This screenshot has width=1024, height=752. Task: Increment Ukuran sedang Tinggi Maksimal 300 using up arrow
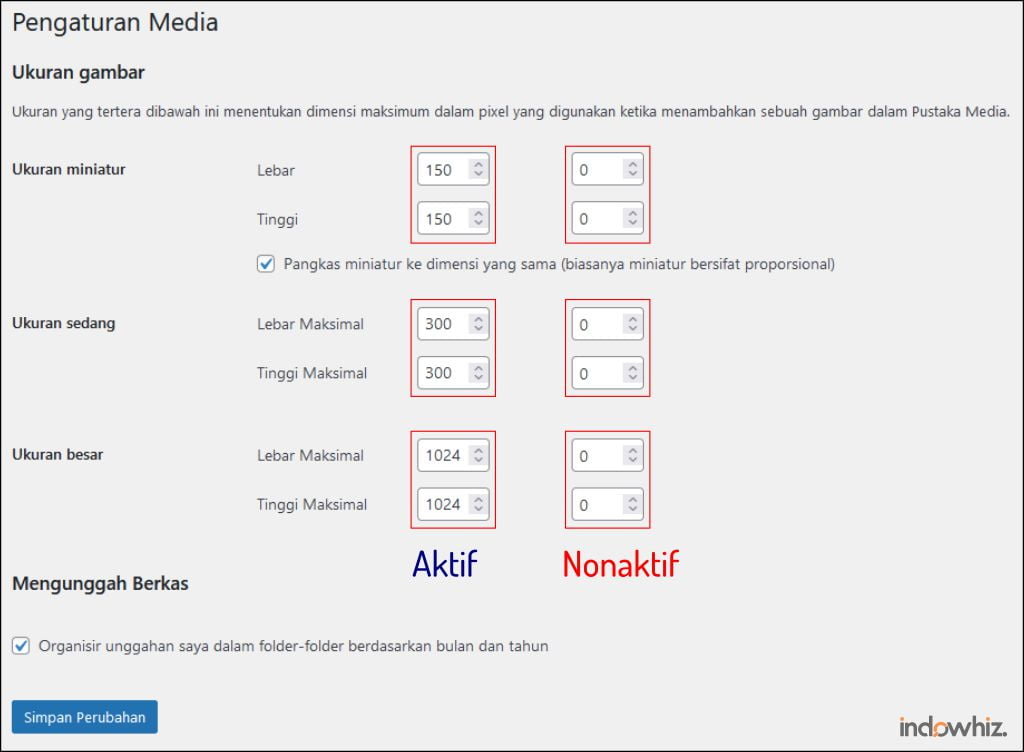pos(479,367)
